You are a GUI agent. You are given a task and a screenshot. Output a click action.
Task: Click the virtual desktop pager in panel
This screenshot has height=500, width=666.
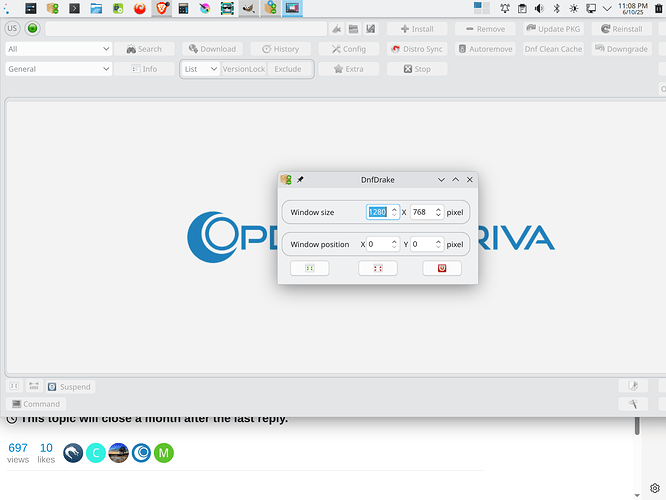[x=482, y=8]
